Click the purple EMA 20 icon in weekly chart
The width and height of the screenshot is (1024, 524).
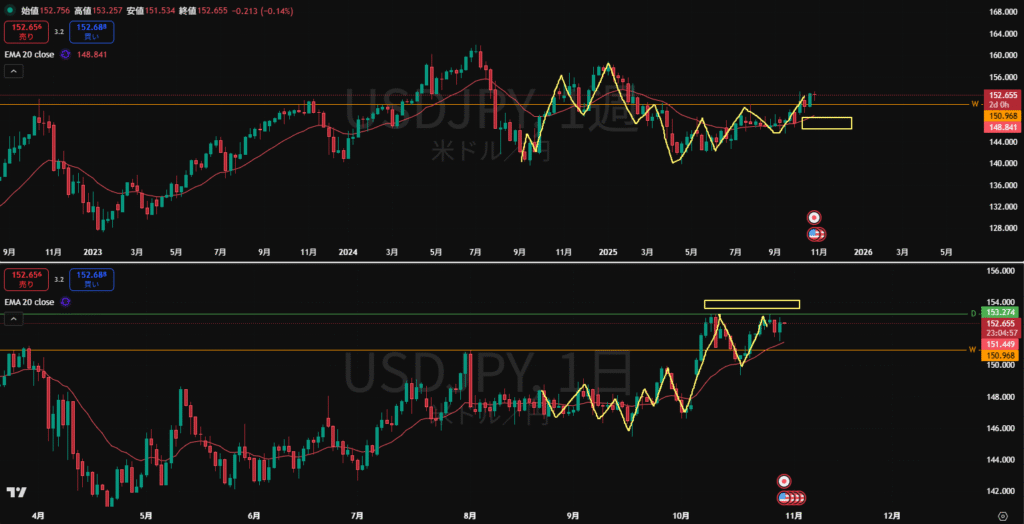pos(64,55)
